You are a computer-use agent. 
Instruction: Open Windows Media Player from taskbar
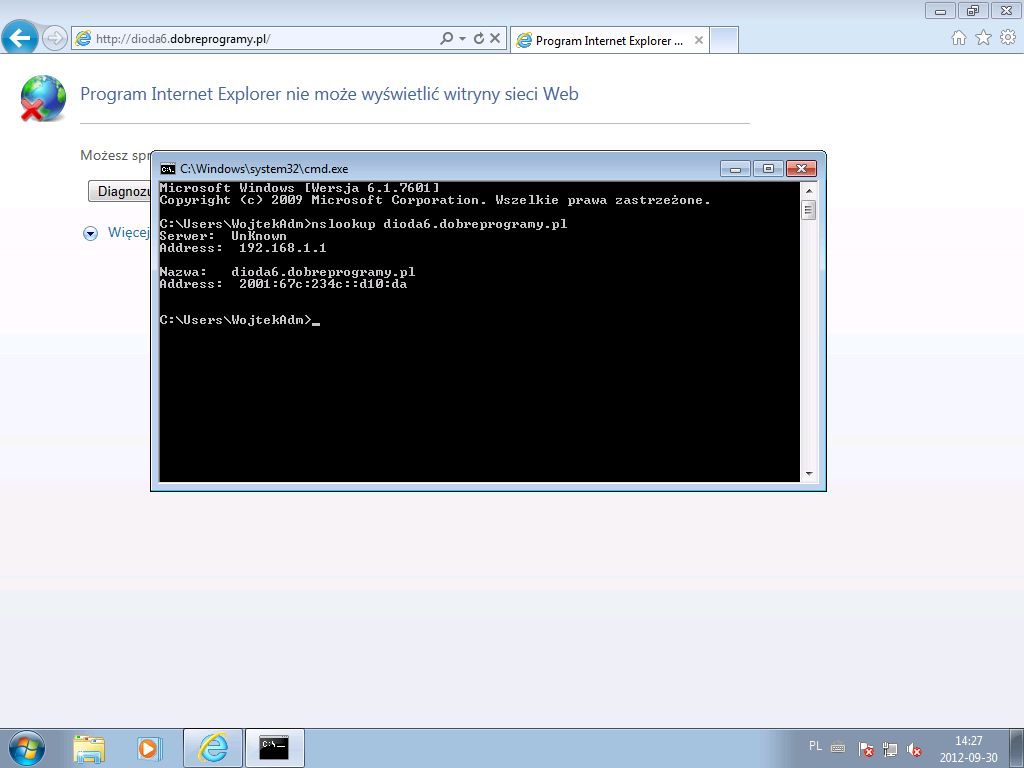tap(149, 748)
